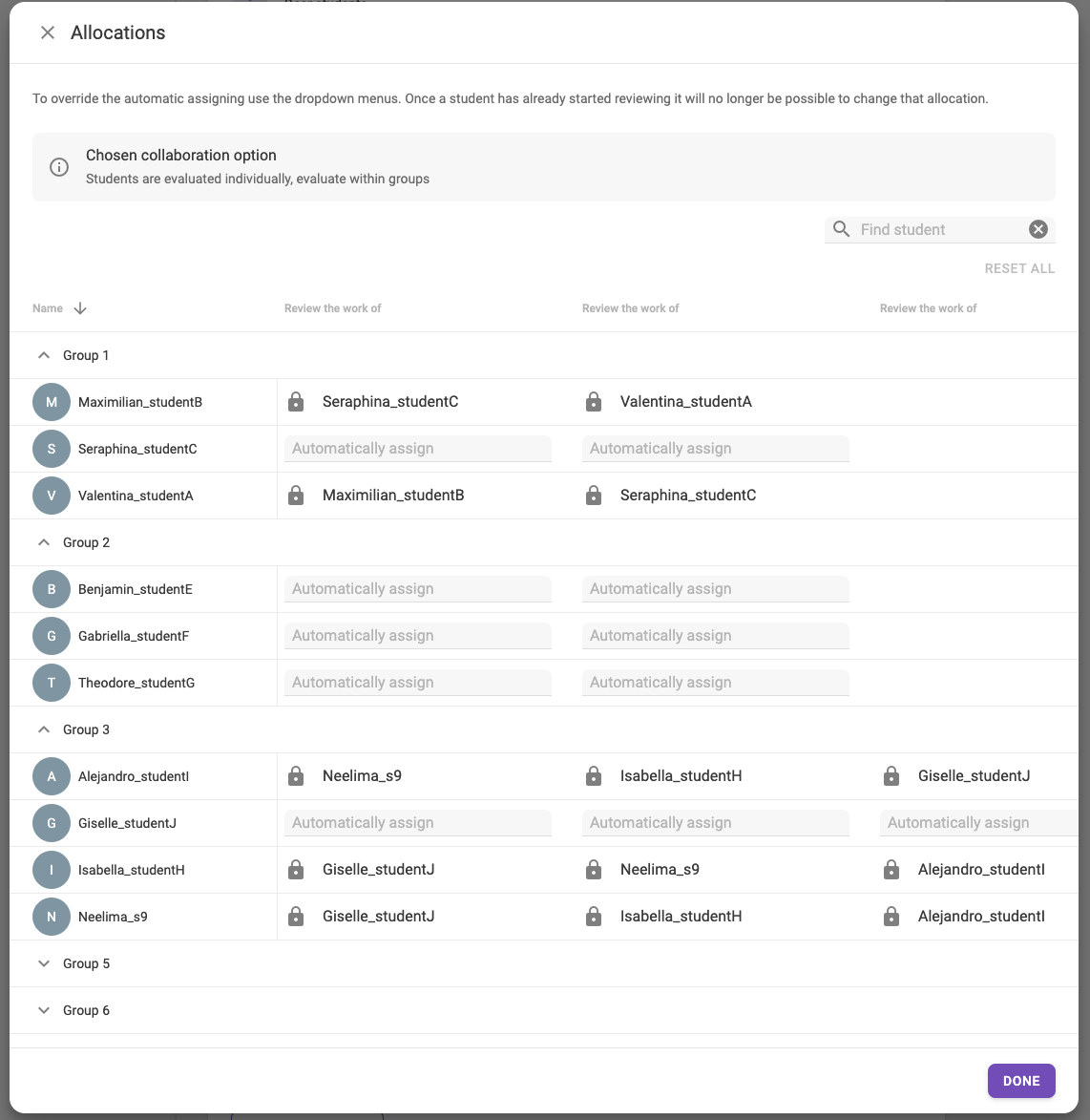Click the info icon beside Chosen collaboration option

tap(59, 167)
